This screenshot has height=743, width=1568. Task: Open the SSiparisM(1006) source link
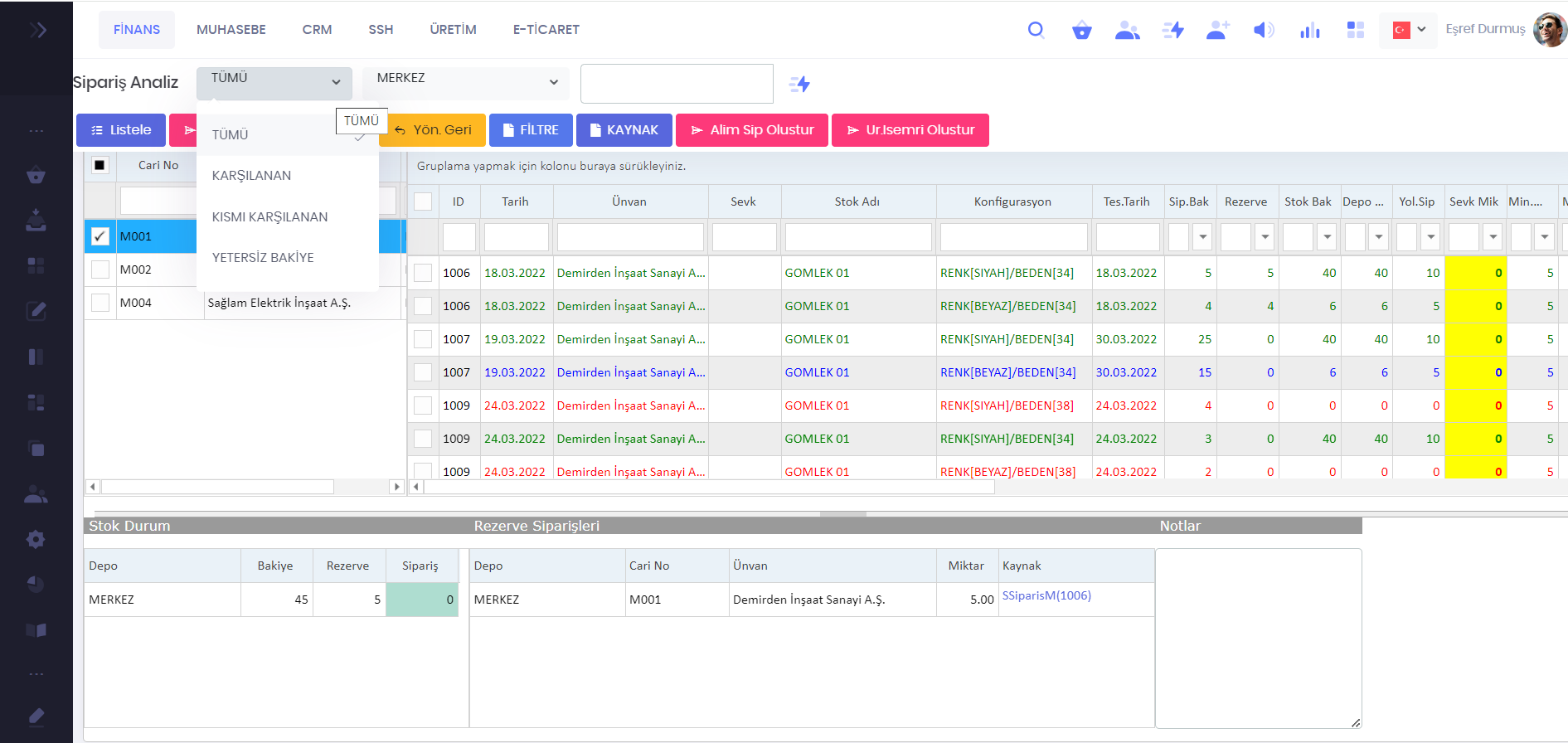(x=1046, y=595)
